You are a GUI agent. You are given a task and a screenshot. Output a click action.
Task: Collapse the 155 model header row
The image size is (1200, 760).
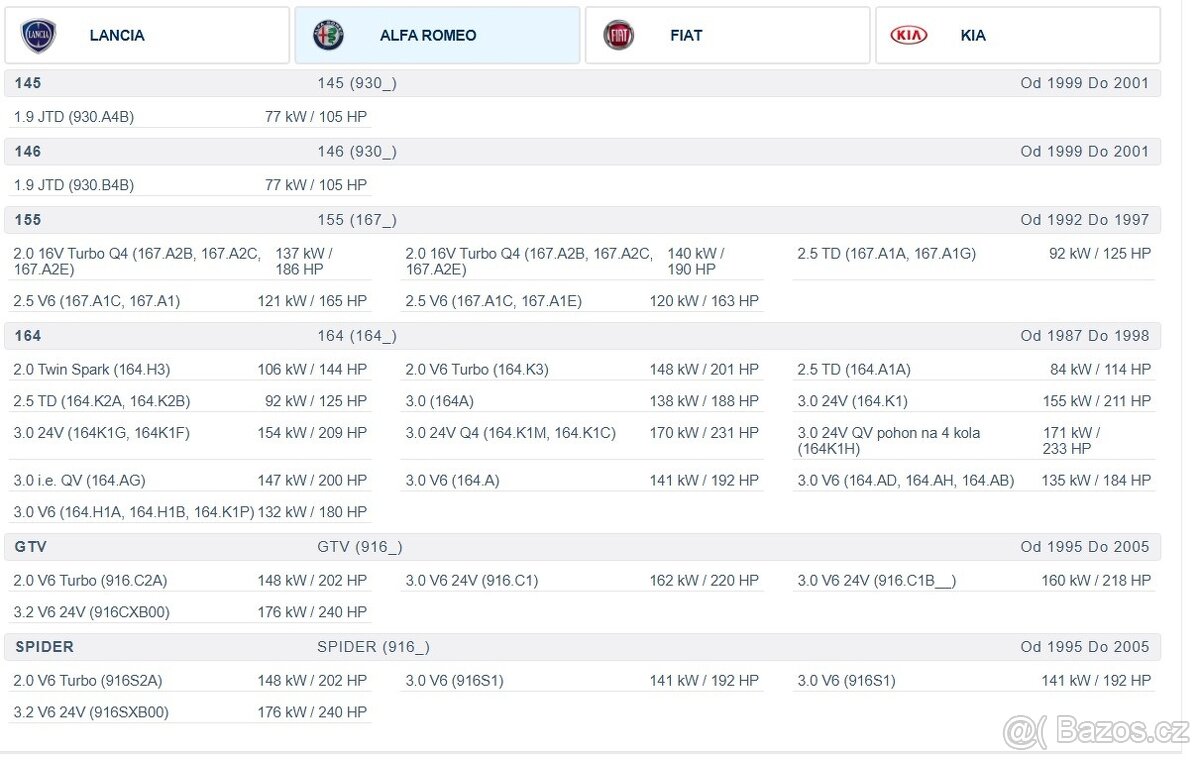click(x=583, y=219)
